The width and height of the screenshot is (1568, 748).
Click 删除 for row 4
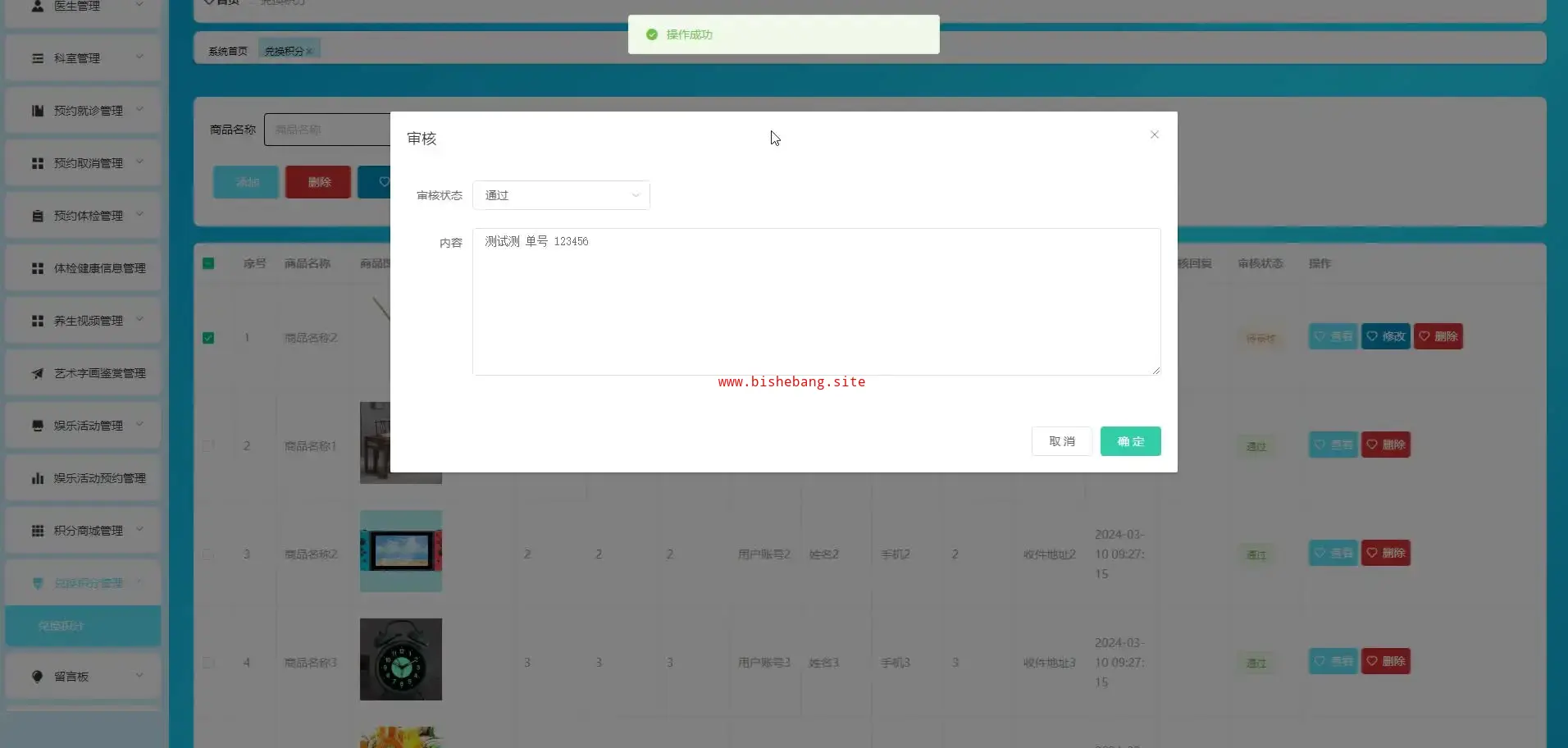point(1386,661)
